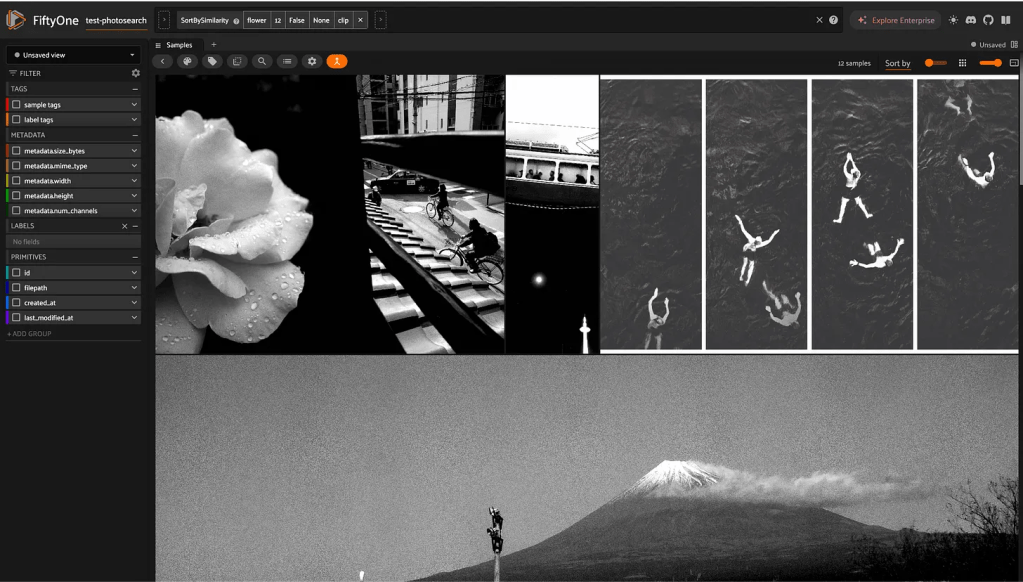
Task: Expand the sample tags filter
Action: 134,104
